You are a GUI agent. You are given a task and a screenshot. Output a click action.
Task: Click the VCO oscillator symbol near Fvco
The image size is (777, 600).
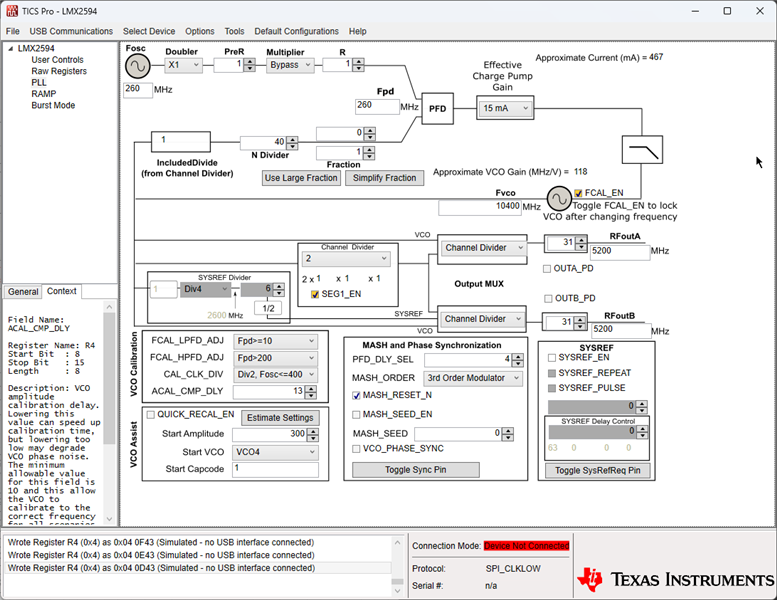pos(559,199)
